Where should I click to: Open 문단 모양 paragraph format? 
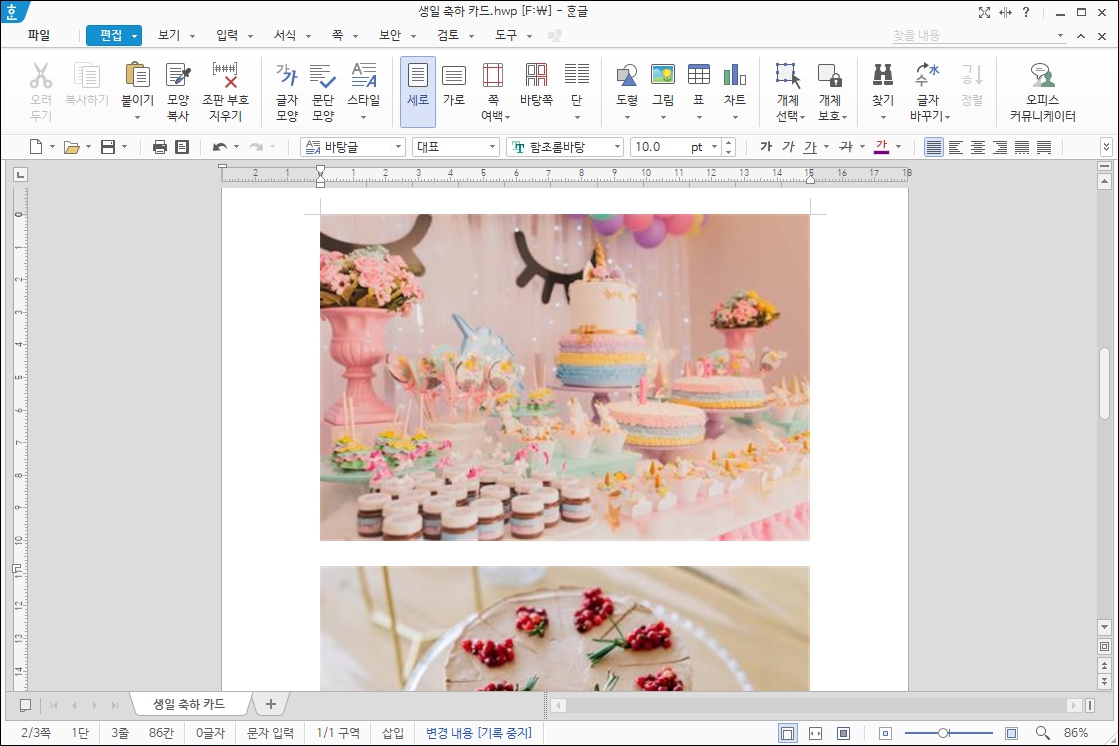323,91
